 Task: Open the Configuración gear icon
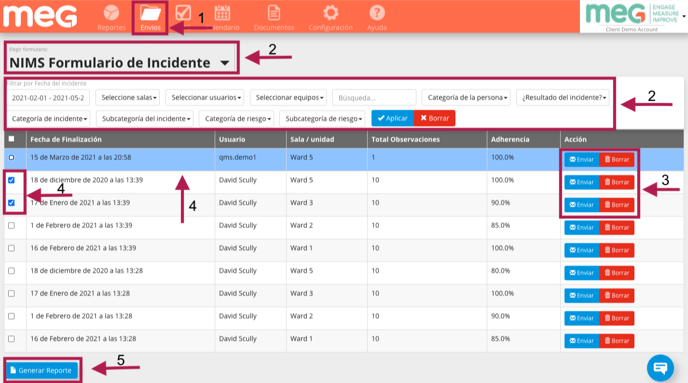[x=330, y=13]
